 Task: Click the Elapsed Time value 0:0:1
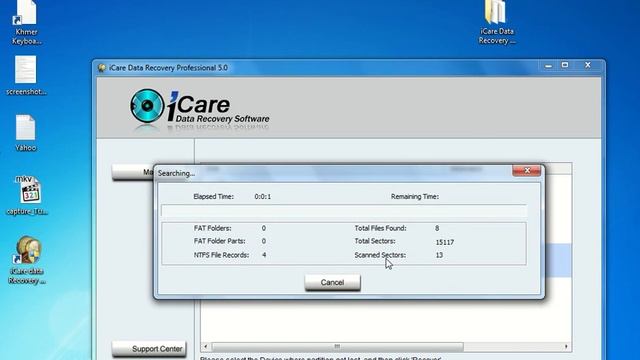262,197
